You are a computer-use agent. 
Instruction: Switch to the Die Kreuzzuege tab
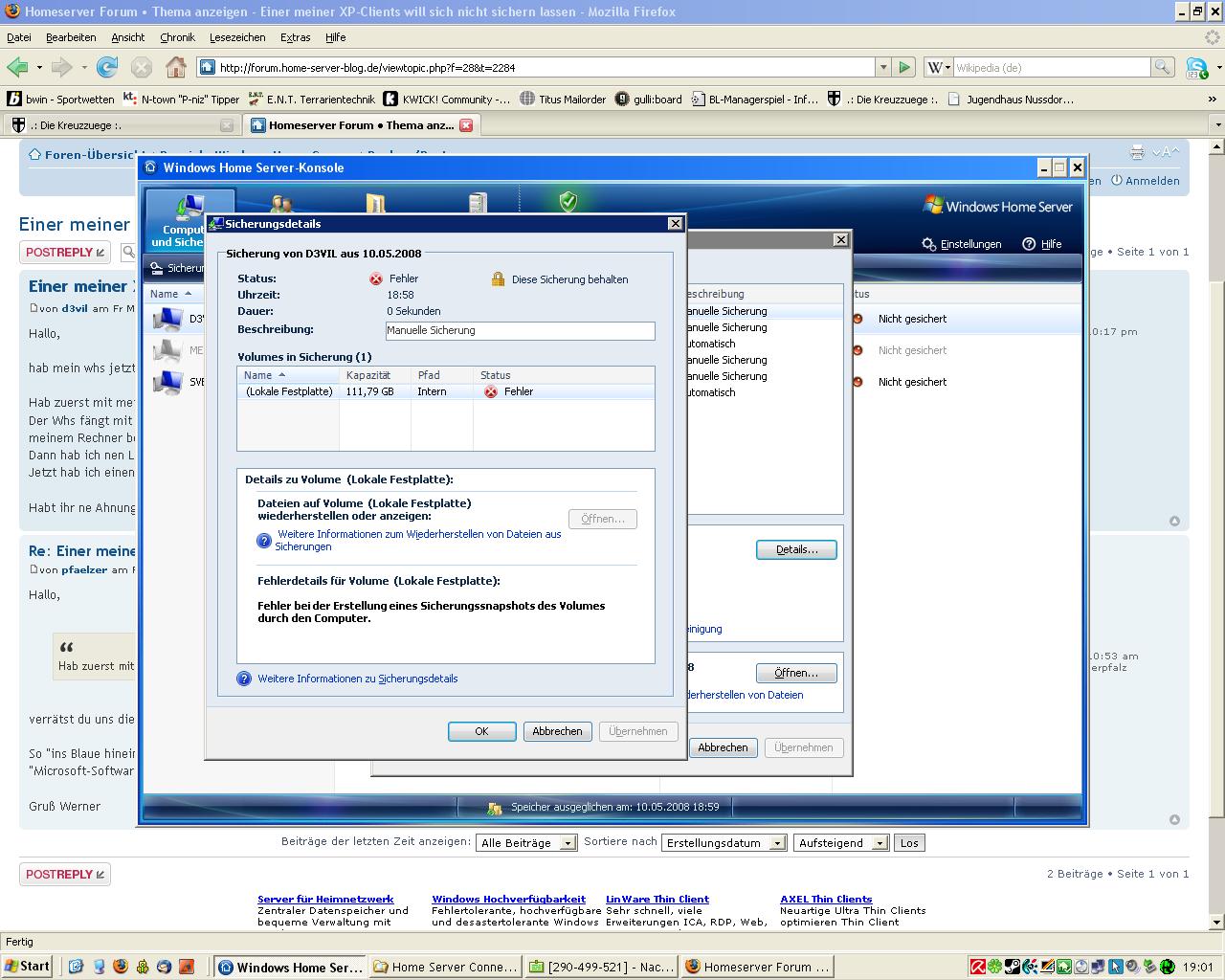[121, 125]
